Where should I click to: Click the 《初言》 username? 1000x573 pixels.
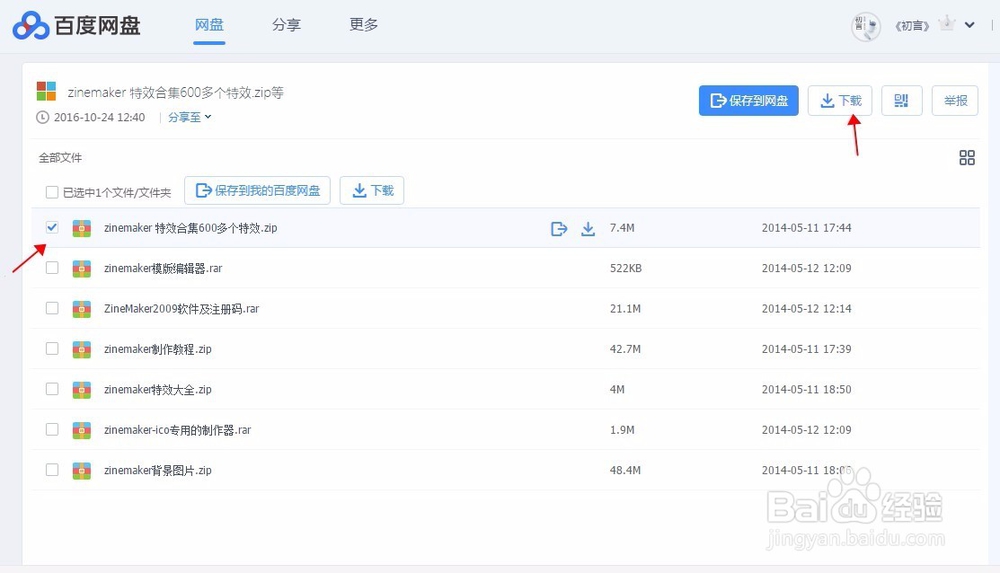tap(912, 26)
